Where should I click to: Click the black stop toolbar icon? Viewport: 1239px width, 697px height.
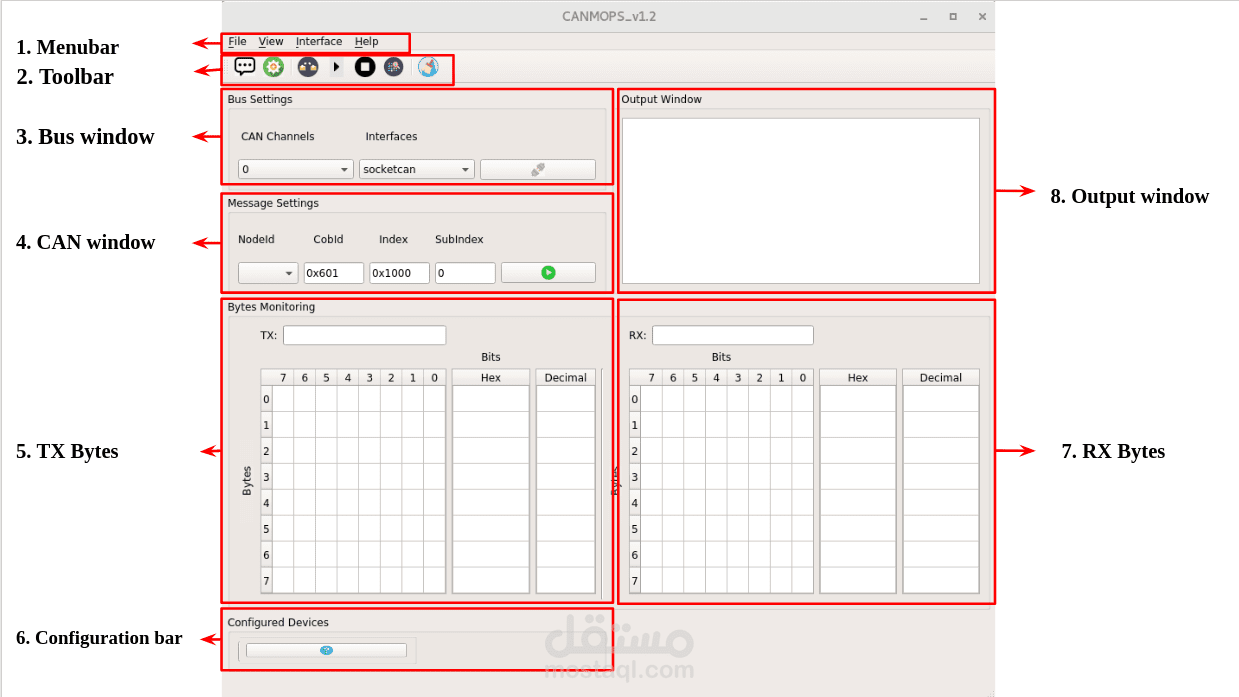[365, 67]
